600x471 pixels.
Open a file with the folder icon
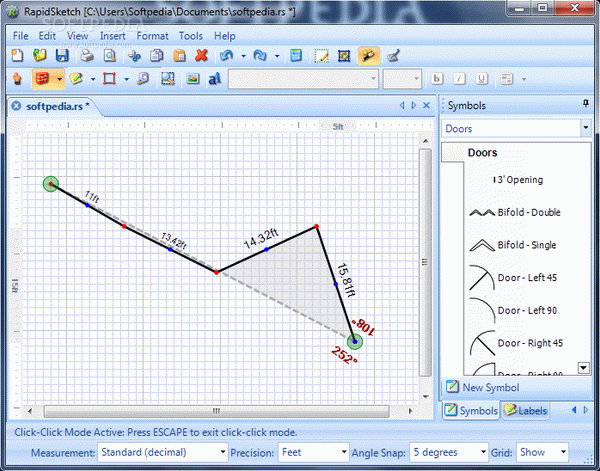[39, 56]
